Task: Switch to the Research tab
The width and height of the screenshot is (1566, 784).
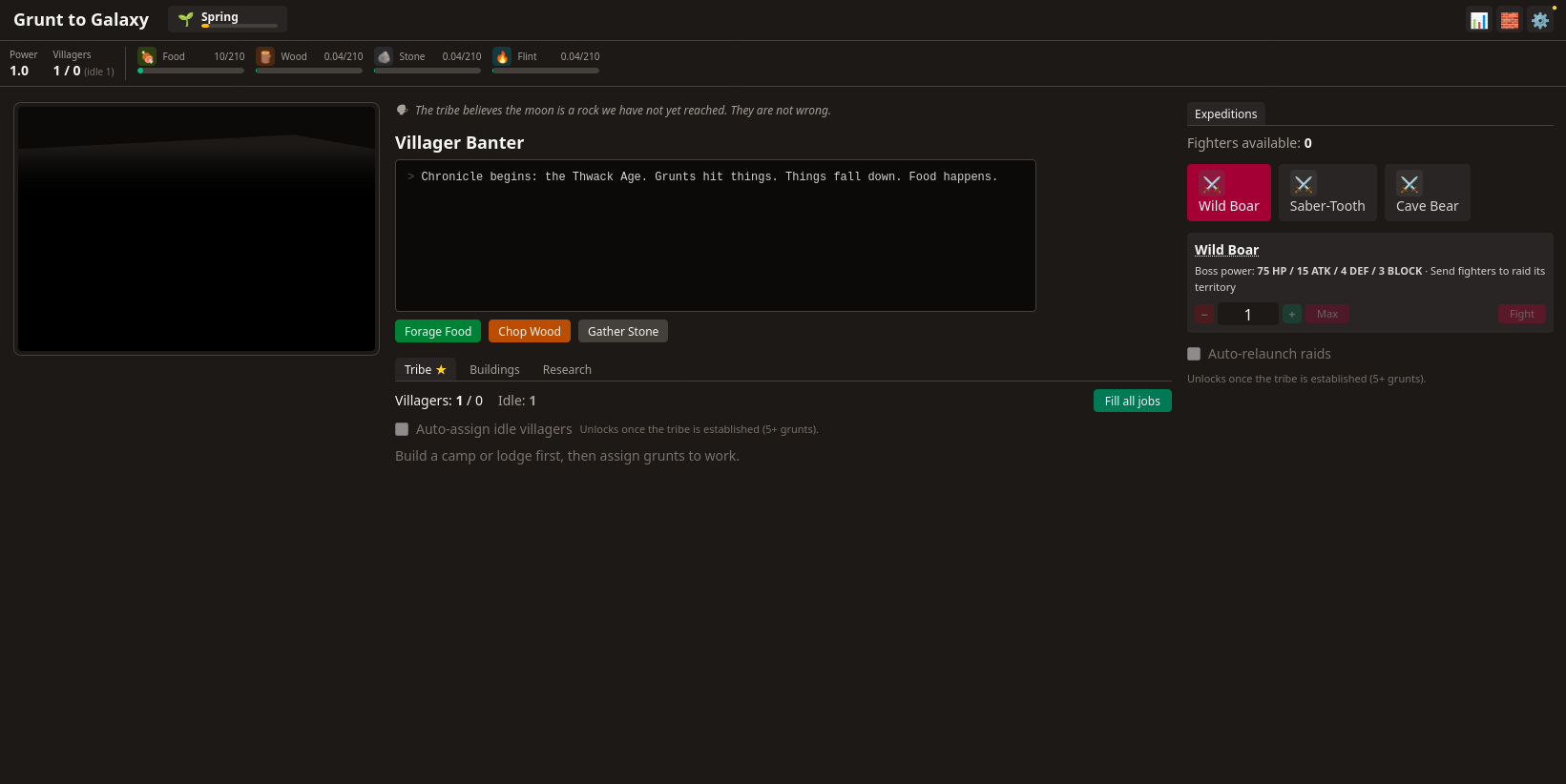Action: (567, 369)
